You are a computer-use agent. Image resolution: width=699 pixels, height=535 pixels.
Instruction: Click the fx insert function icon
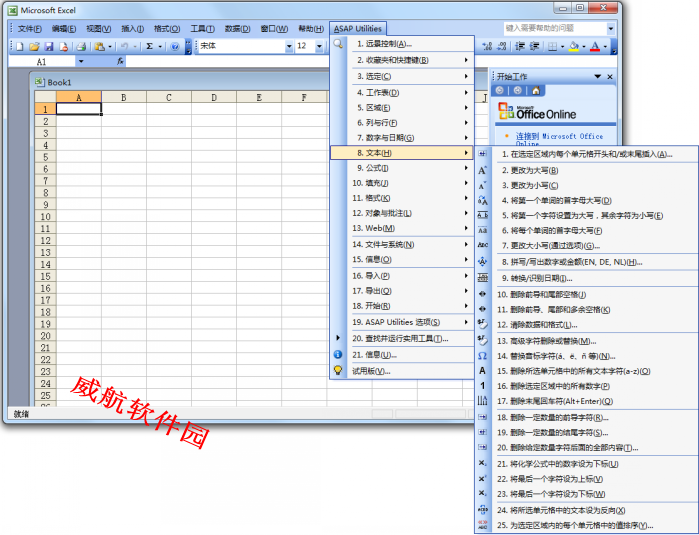pyautogui.click(x=120, y=61)
